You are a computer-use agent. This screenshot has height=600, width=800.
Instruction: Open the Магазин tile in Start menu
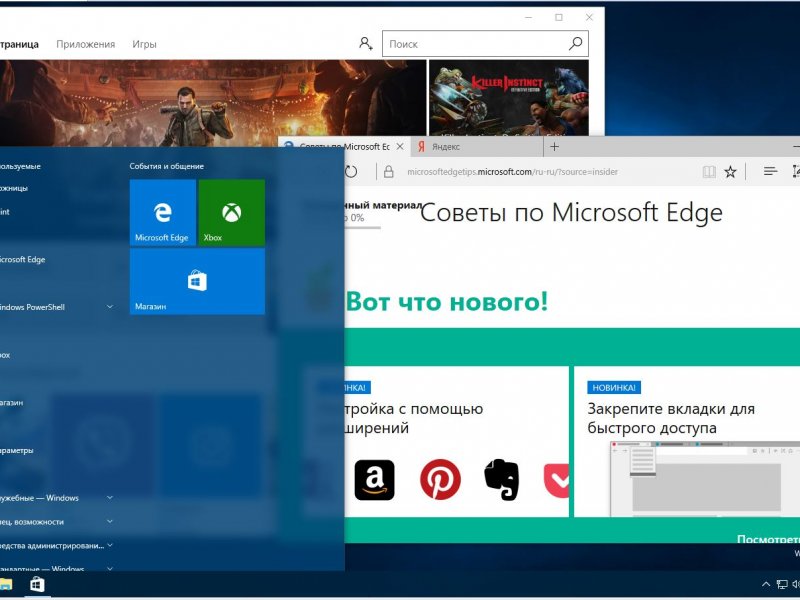[x=197, y=281]
